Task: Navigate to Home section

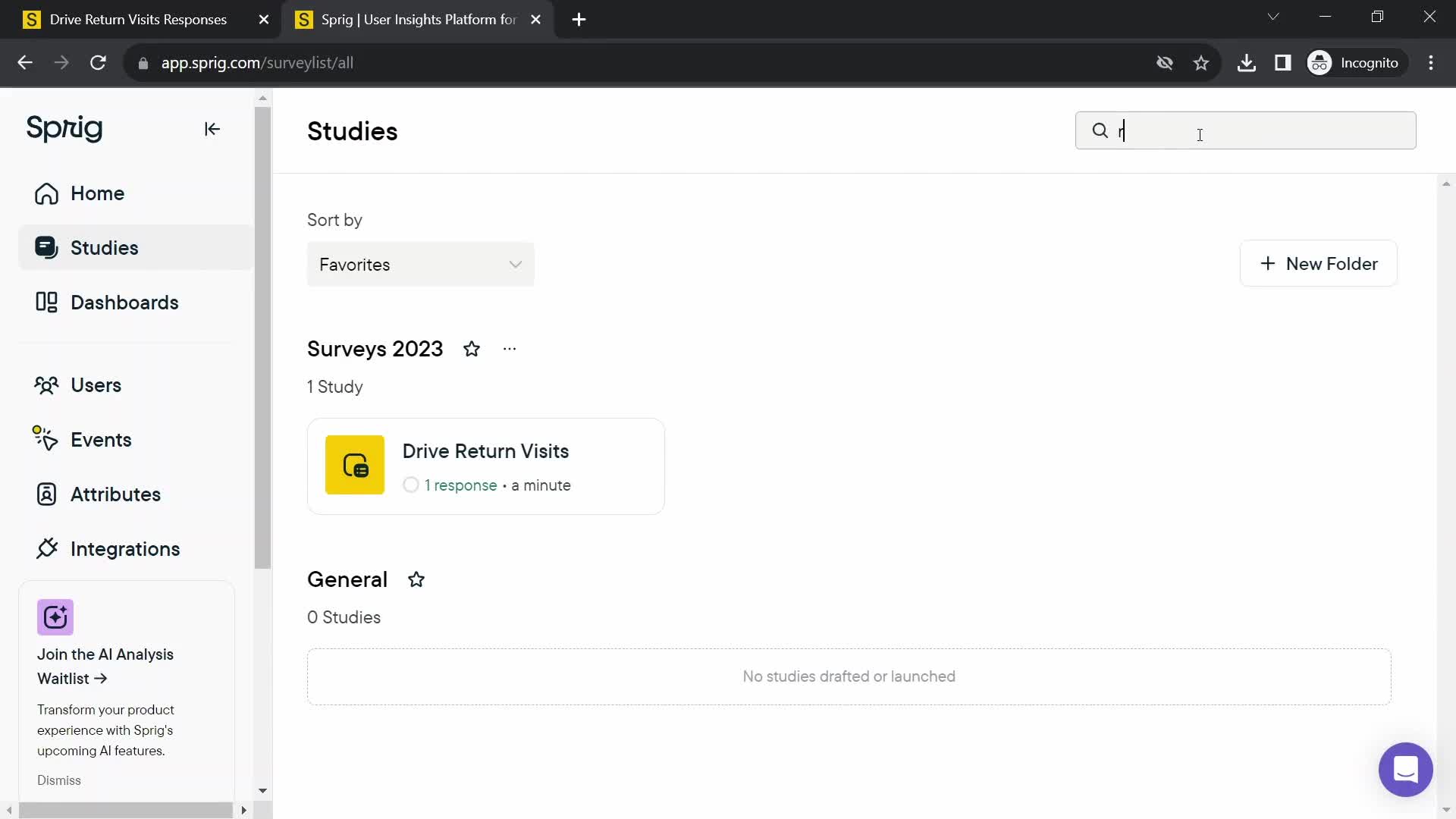Action: coord(97,193)
